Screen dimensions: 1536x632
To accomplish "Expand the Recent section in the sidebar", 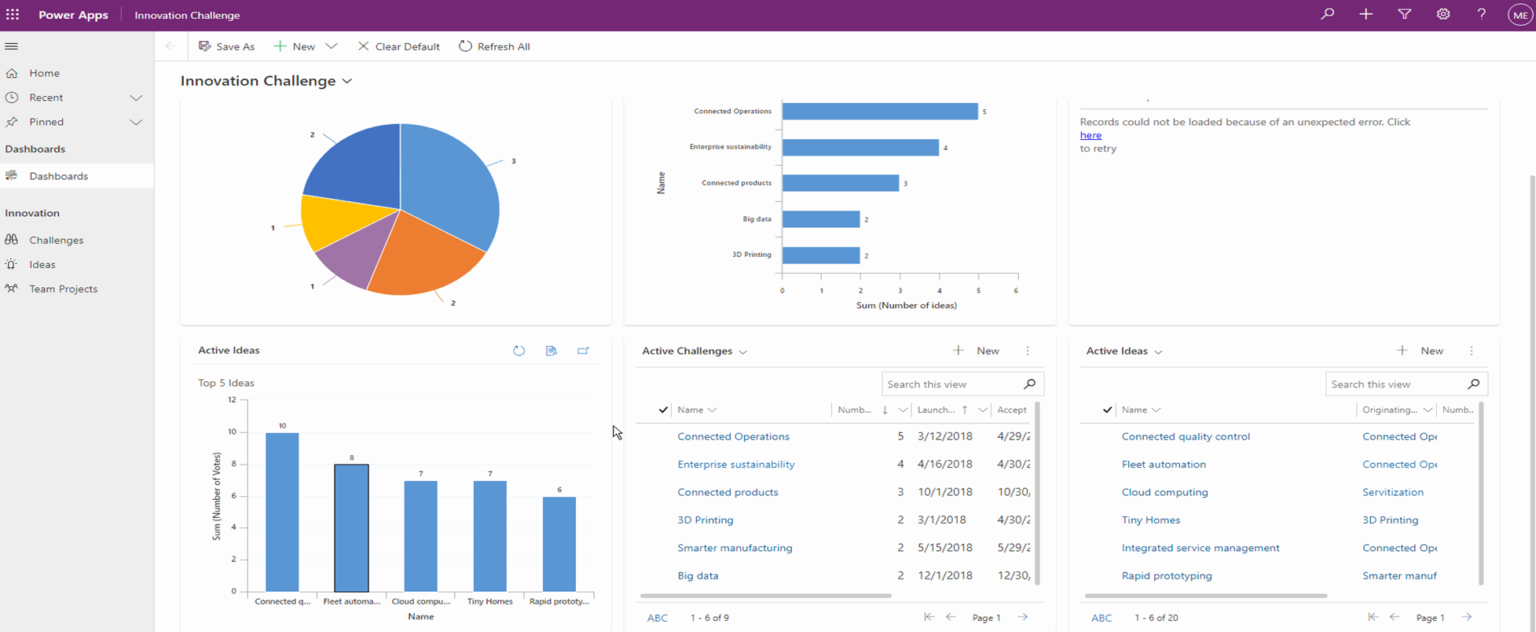I will pos(135,97).
